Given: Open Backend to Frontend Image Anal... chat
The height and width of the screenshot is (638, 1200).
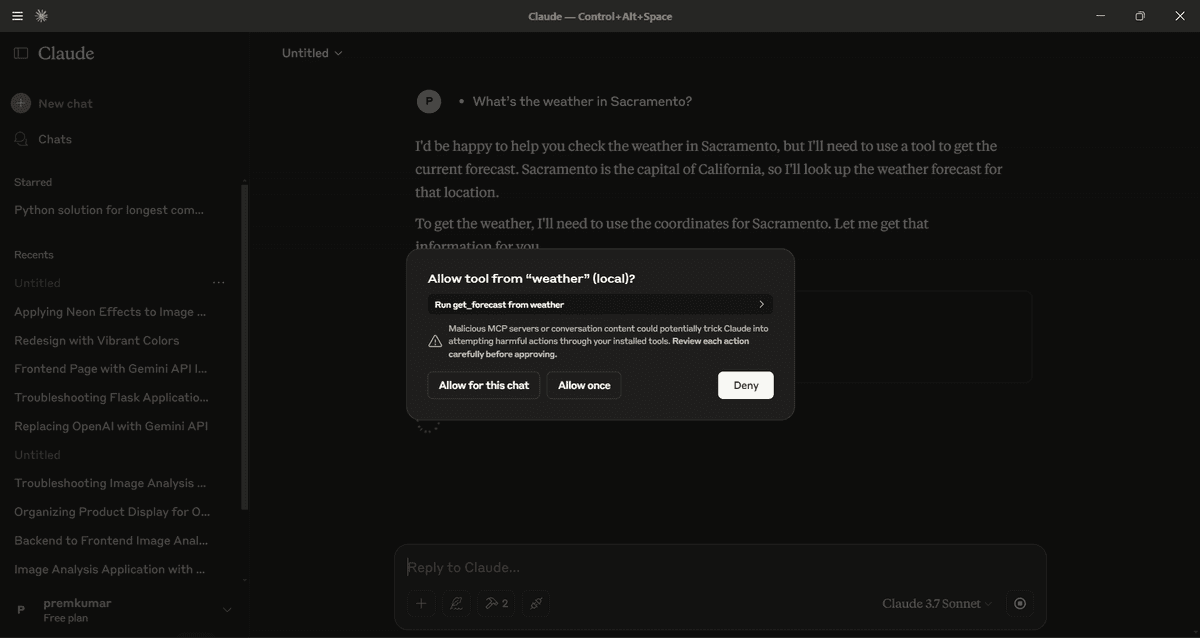Looking at the screenshot, I should point(111,540).
